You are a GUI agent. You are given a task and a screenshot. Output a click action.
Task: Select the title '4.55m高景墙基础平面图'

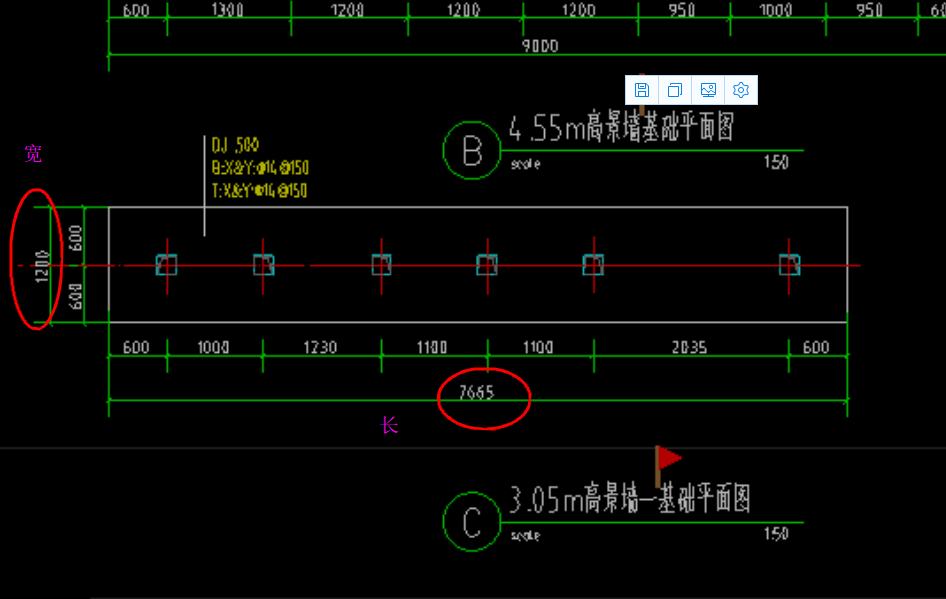(621, 127)
